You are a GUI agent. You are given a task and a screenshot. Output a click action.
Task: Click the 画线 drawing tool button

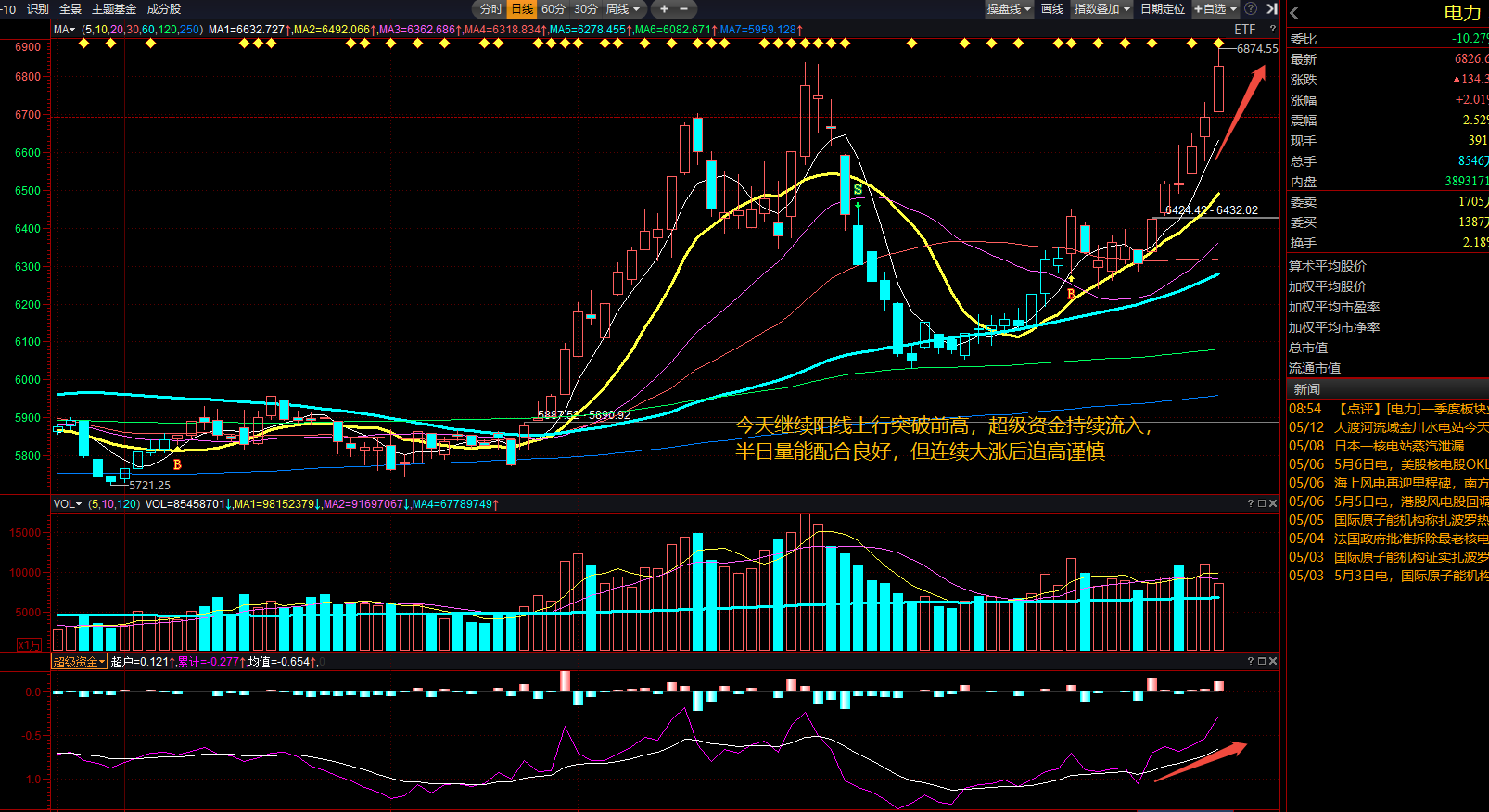click(1052, 9)
